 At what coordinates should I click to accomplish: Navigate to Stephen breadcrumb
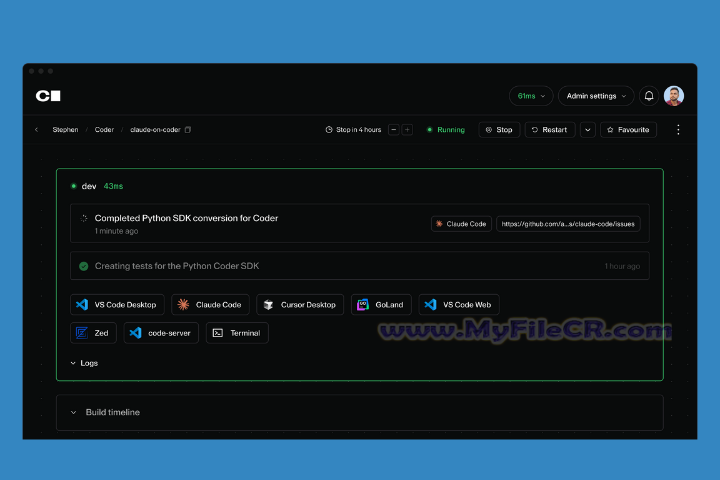[65, 130]
